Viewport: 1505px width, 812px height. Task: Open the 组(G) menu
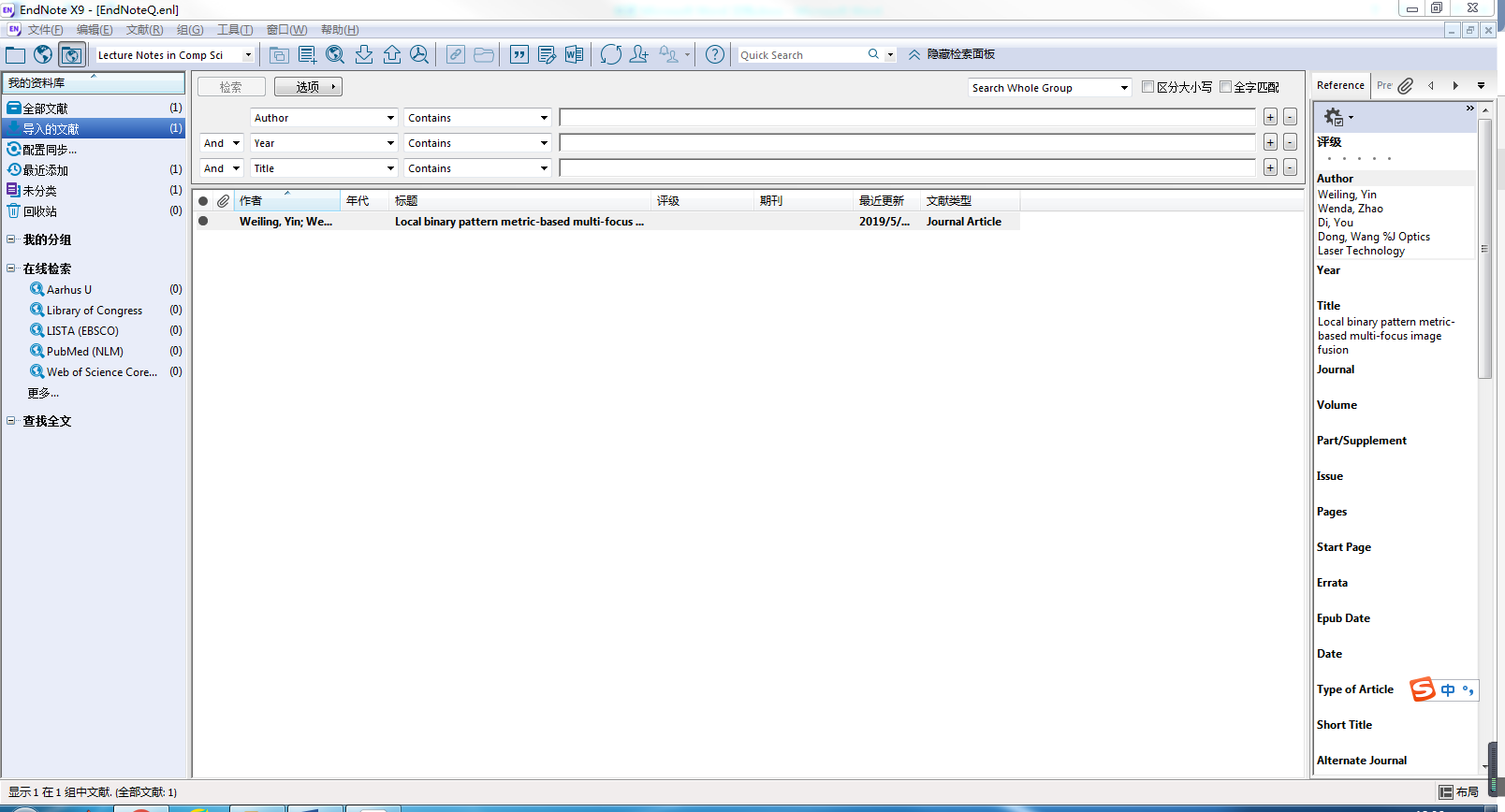click(190, 30)
